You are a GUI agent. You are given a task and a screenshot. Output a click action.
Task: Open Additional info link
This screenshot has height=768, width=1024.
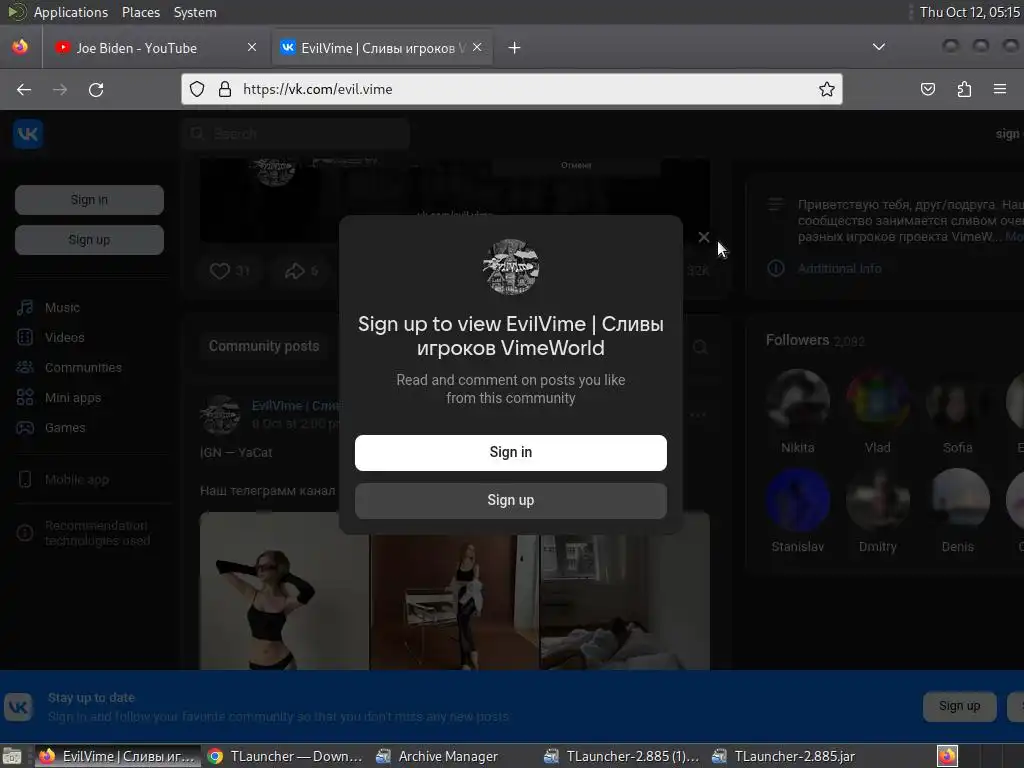[x=839, y=268]
